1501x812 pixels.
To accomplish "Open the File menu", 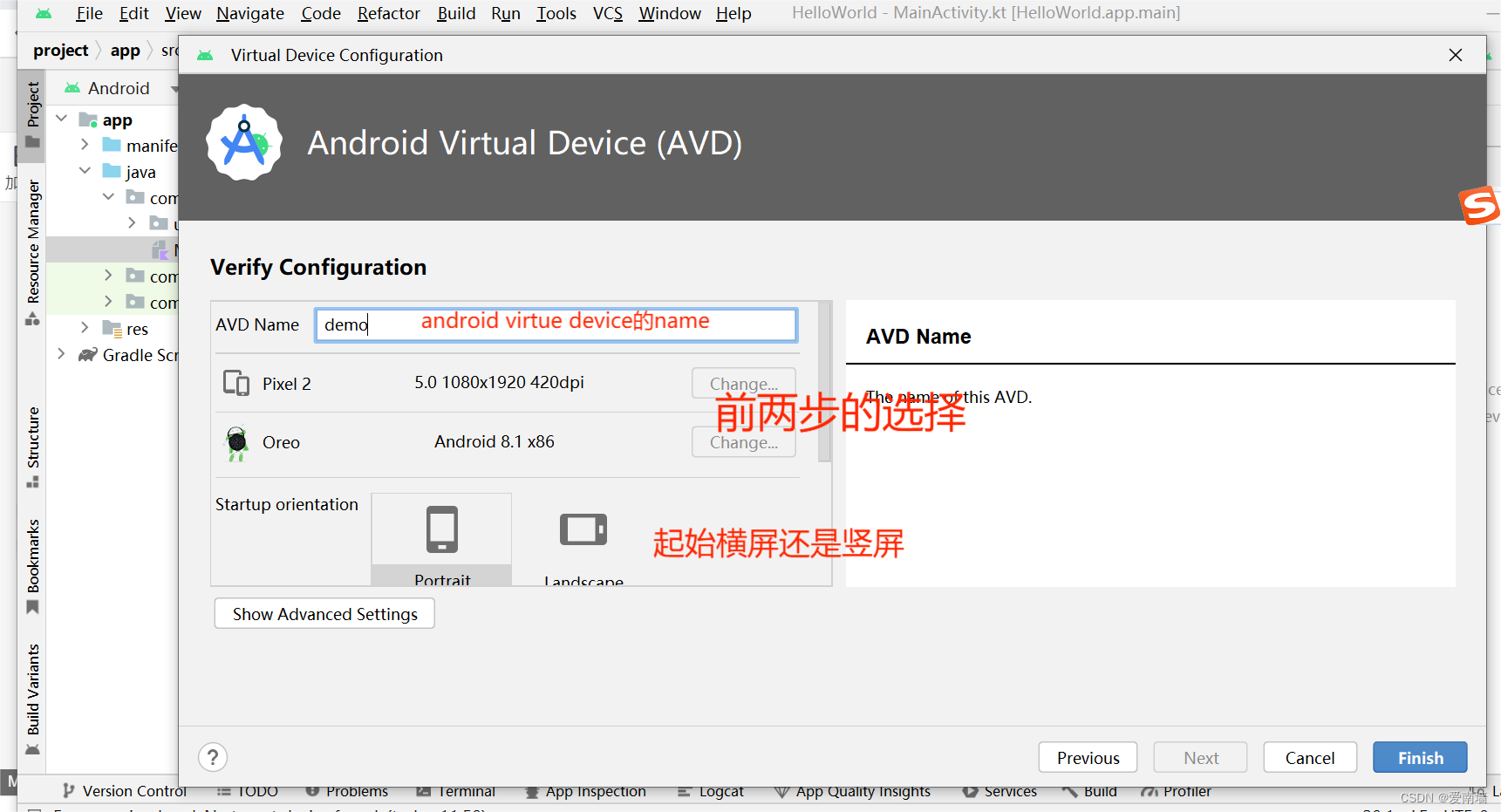I will (x=89, y=13).
